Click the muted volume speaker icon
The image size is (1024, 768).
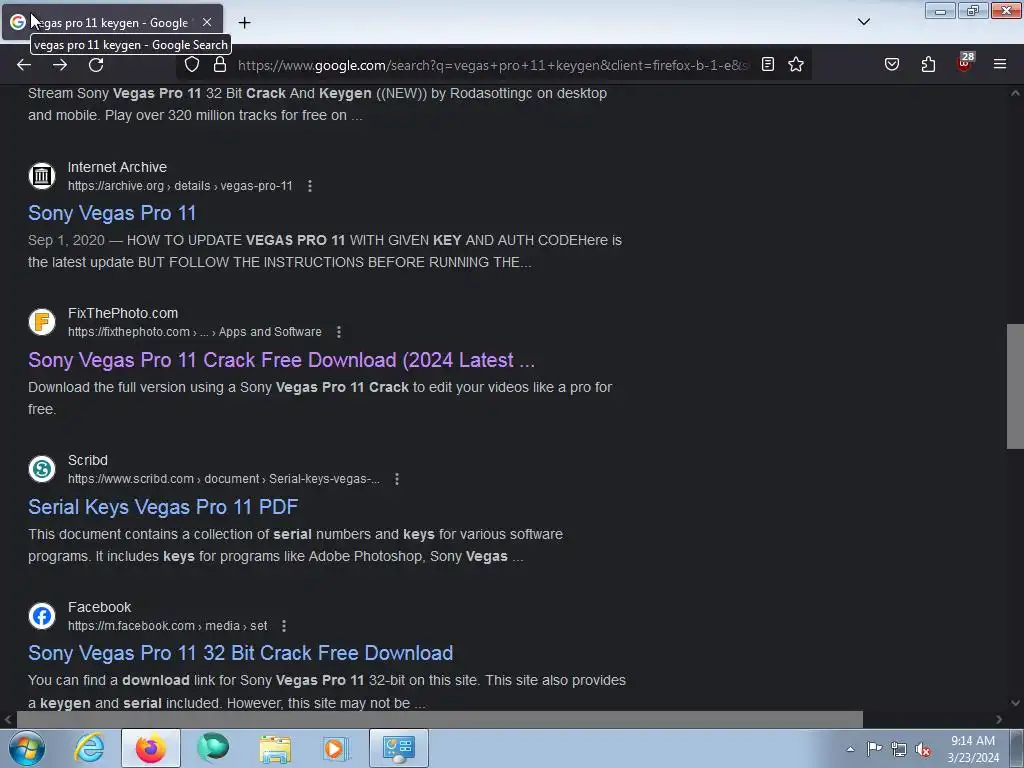pos(923,749)
